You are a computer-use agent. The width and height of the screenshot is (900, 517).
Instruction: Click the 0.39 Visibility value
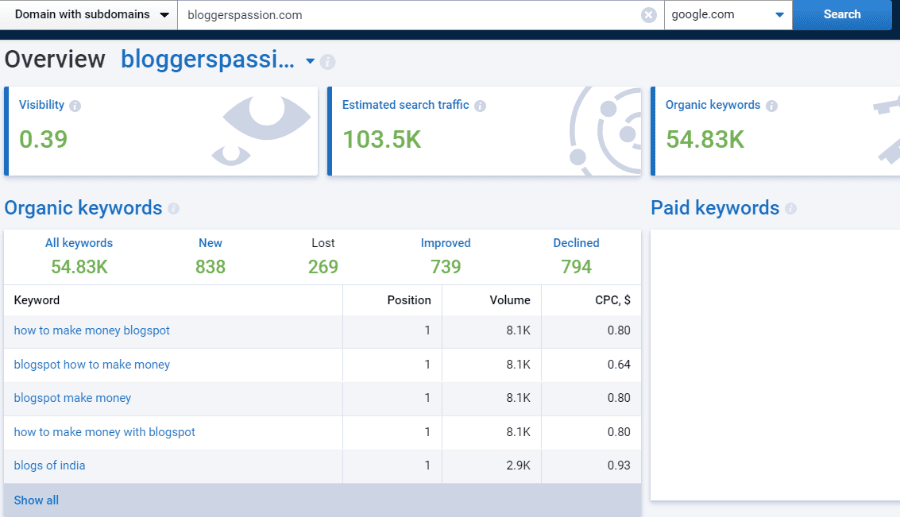pos(43,139)
